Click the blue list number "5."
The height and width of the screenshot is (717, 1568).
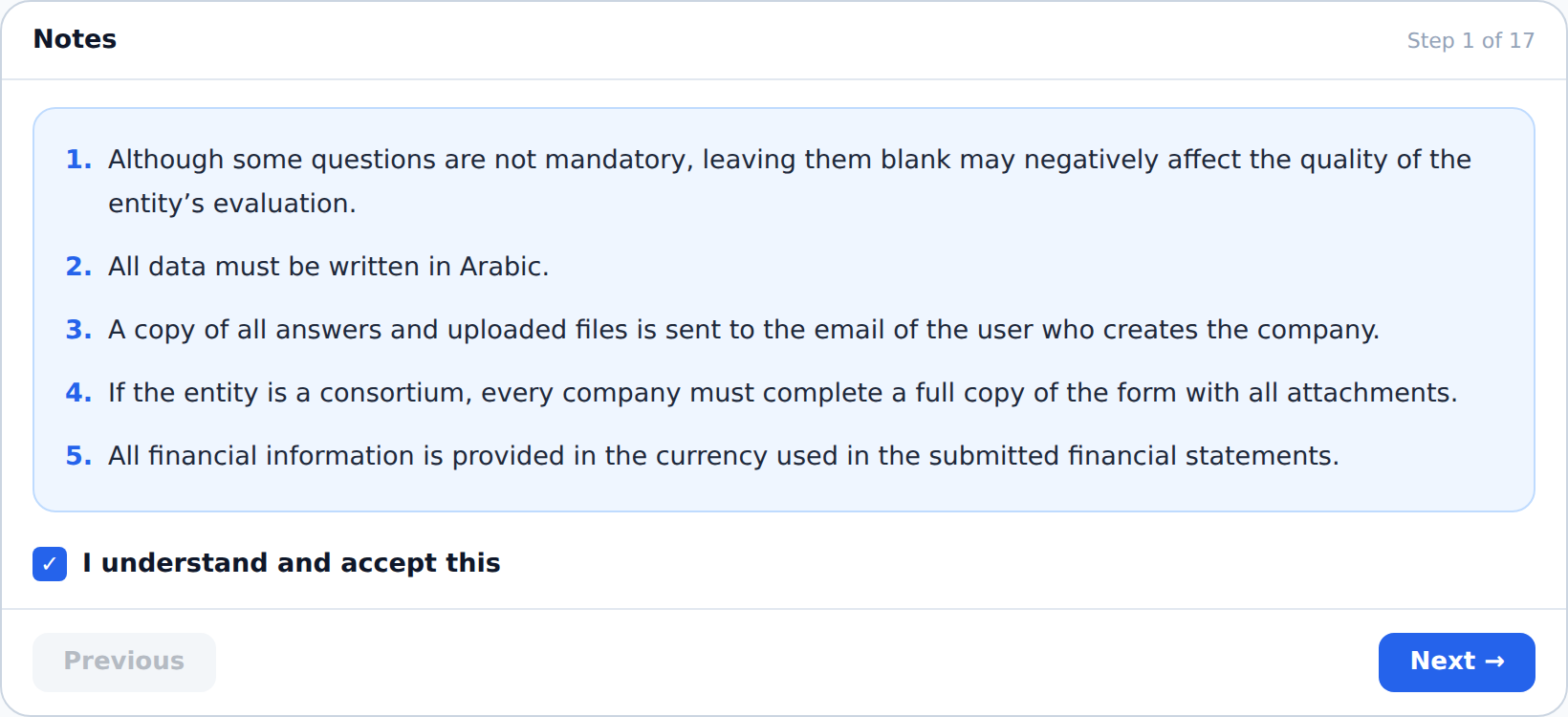(x=78, y=456)
